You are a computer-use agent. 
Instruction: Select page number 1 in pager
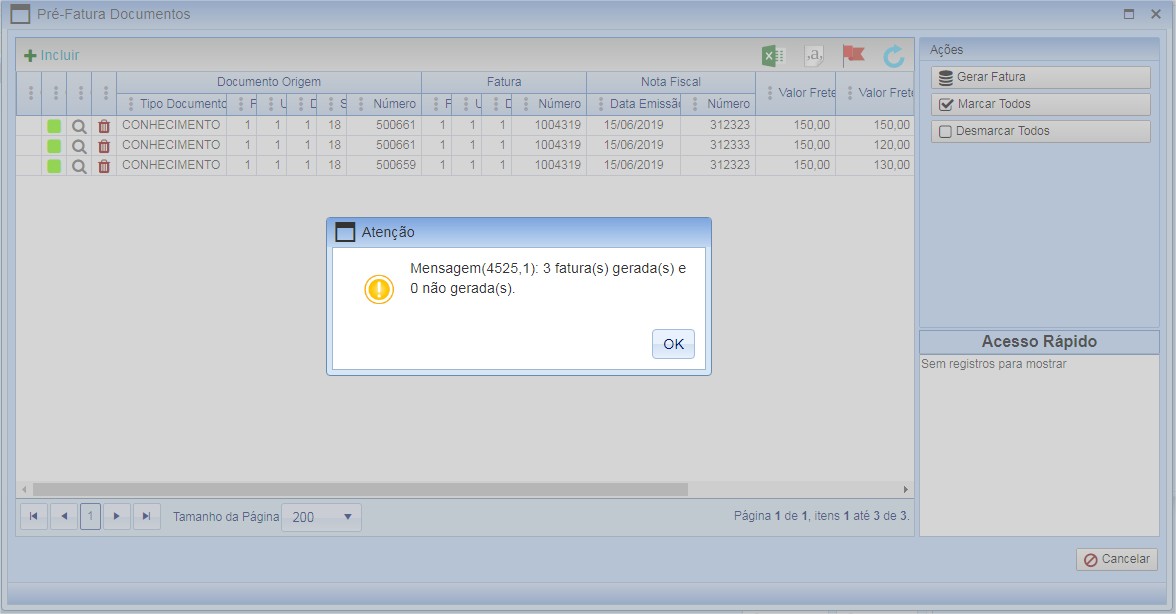pos(90,516)
